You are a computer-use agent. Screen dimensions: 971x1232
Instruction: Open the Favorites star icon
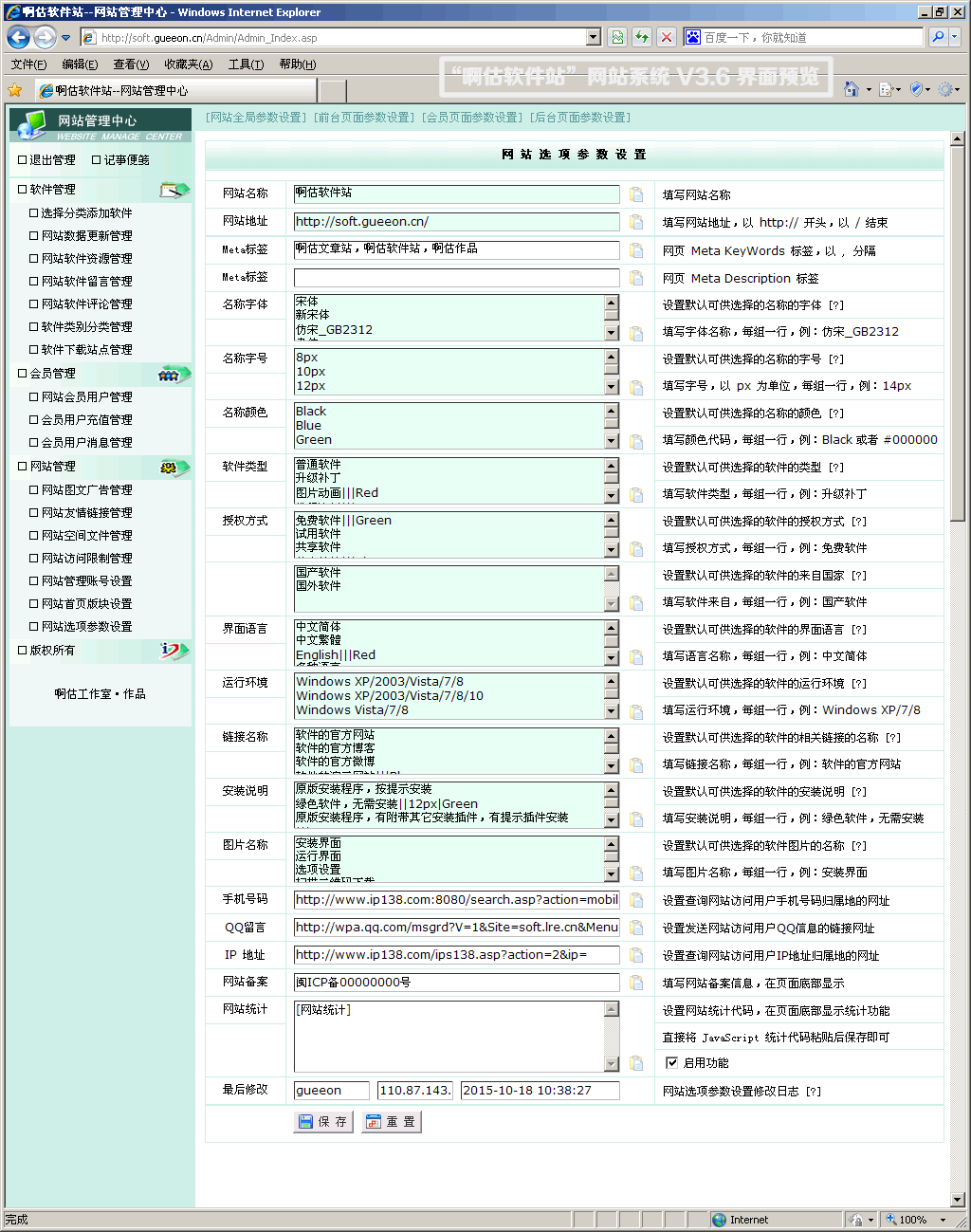(14, 90)
